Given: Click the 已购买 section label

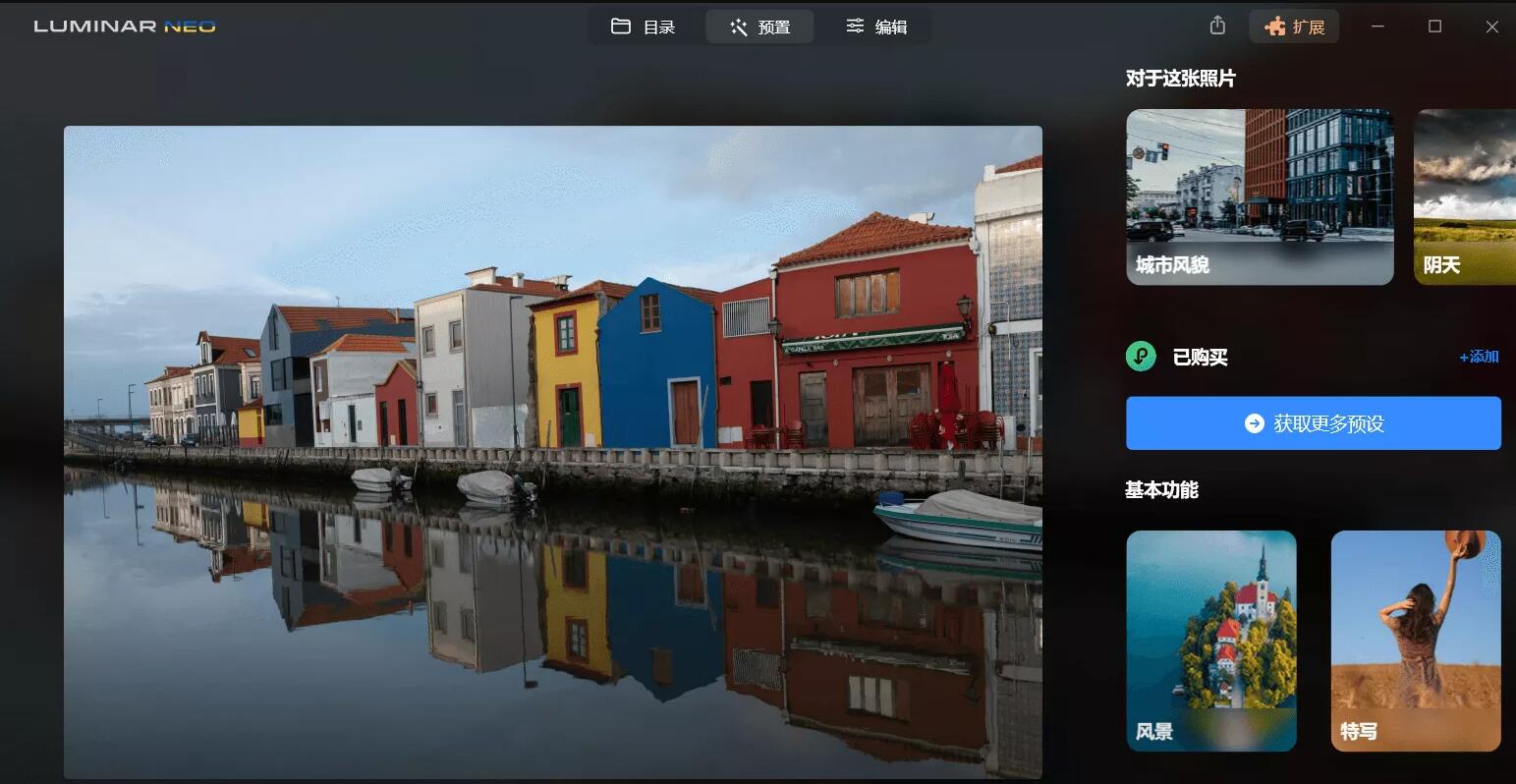Looking at the screenshot, I should click(x=1200, y=358).
